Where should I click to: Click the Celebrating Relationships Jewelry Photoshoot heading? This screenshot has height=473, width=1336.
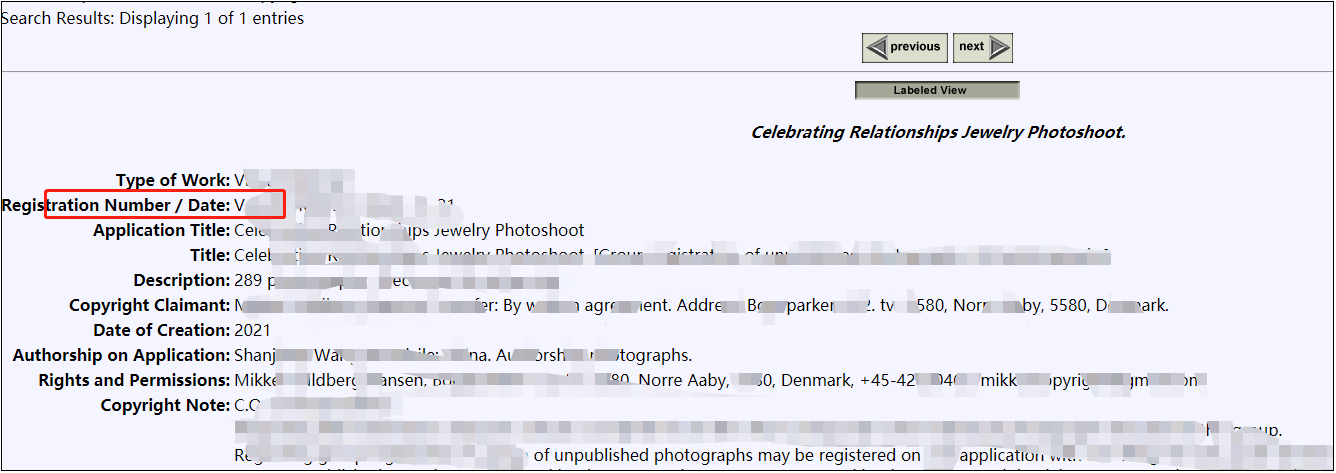pos(938,132)
